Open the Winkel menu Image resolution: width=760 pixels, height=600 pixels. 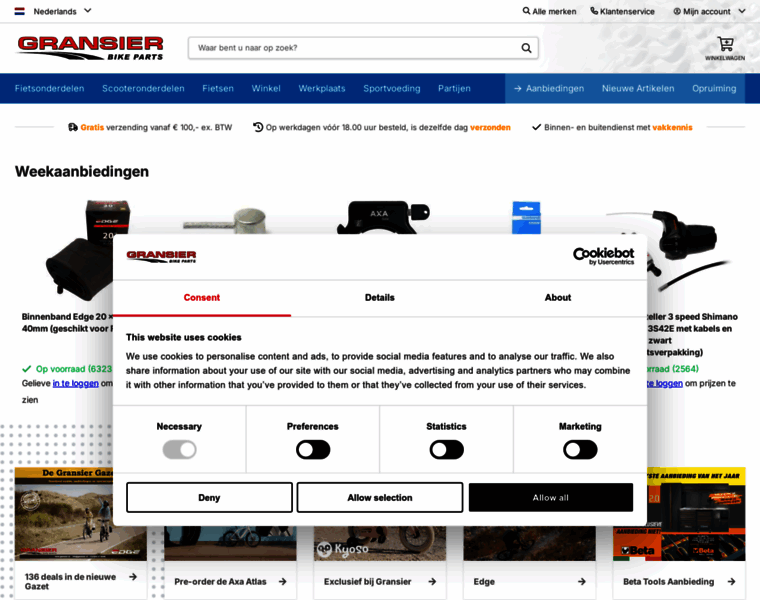click(266, 88)
